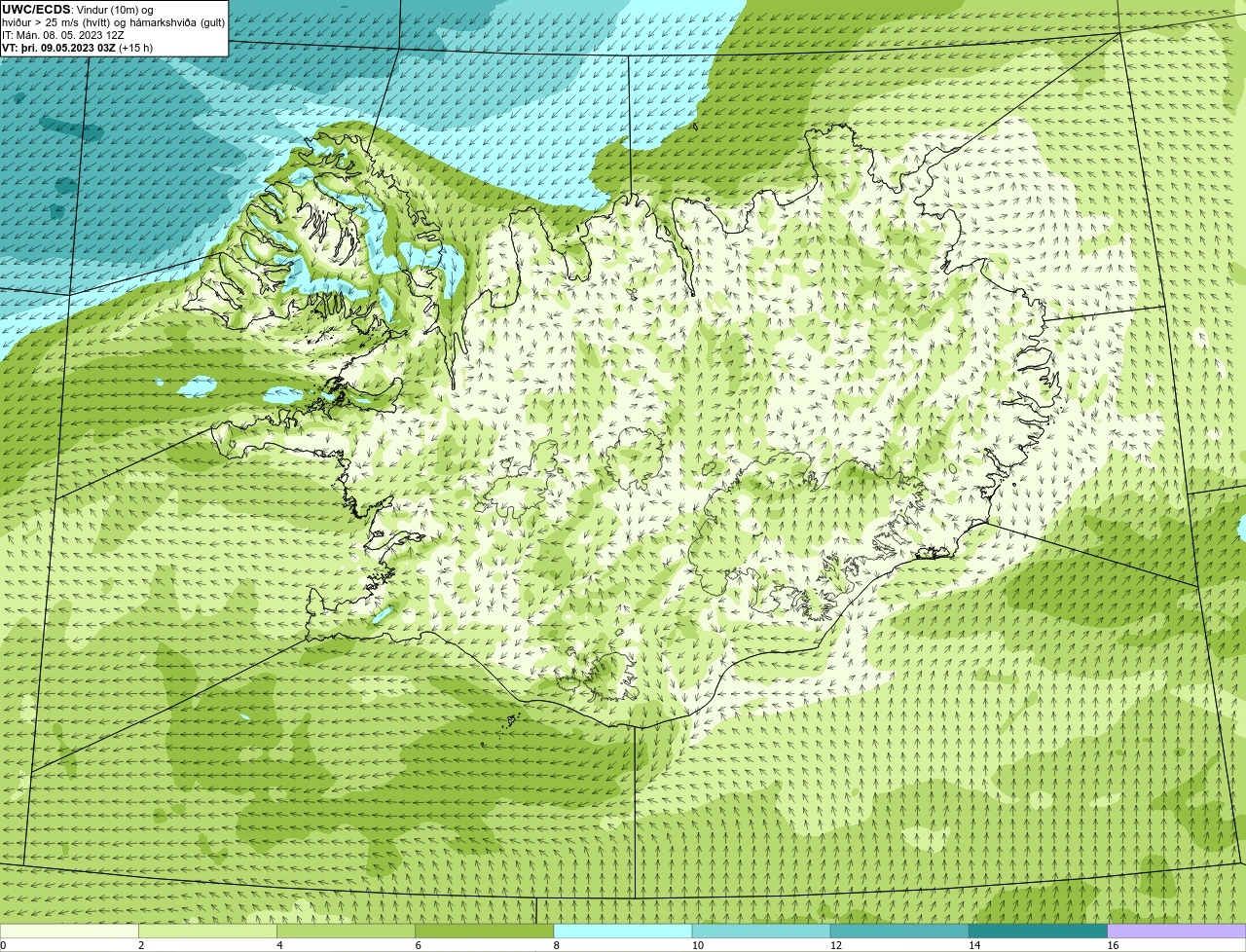
Task: Click the legend scale value '14'
Action: (x=974, y=945)
